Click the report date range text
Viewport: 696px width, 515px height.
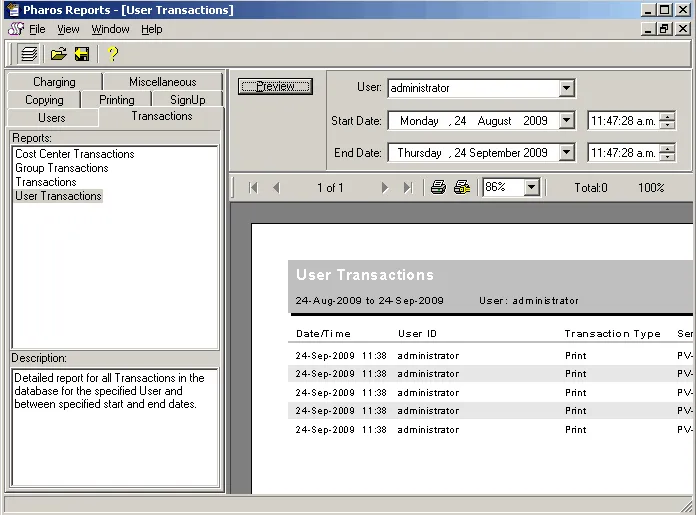click(x=370, y=301)
